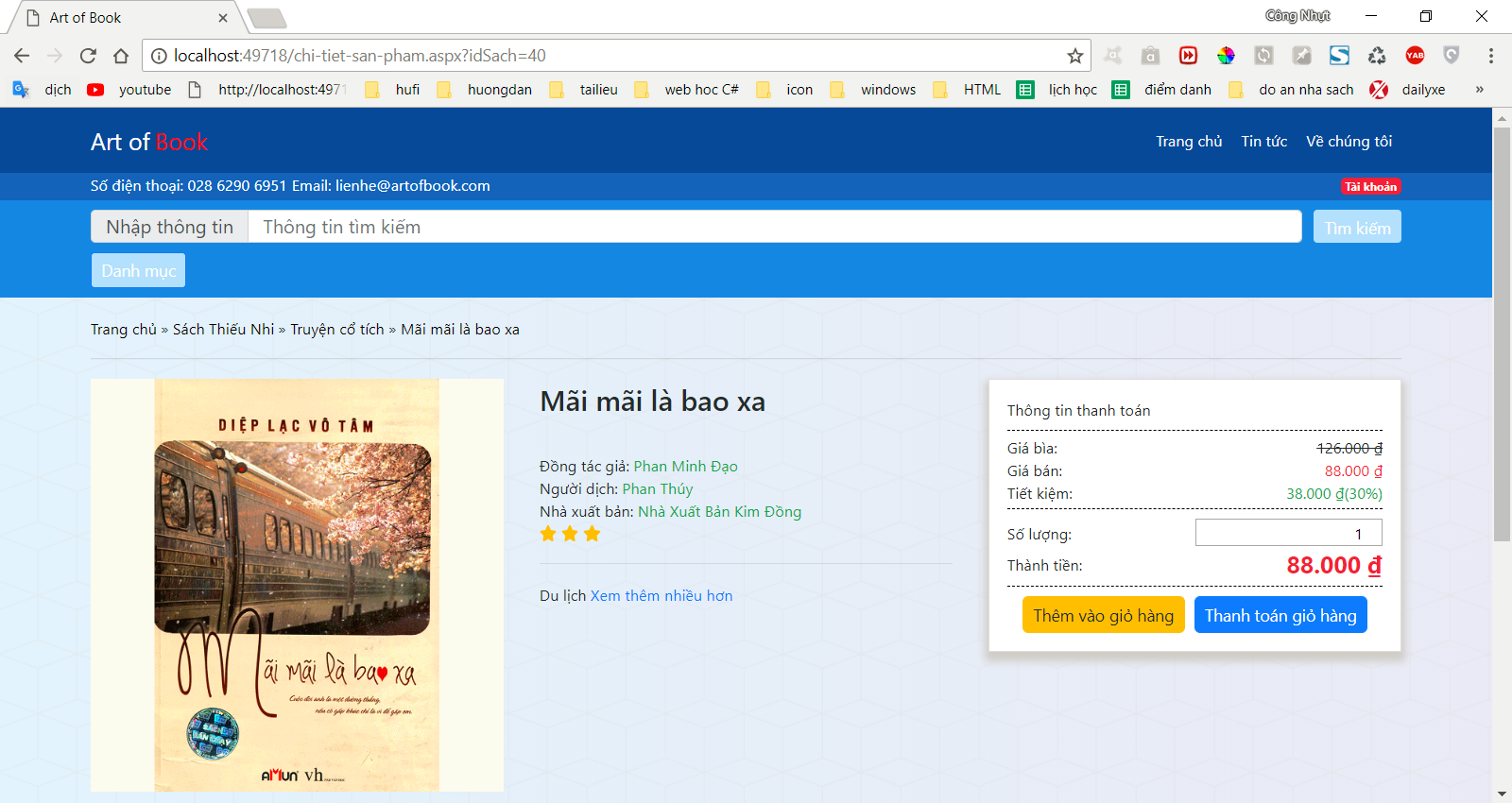1512x803 pixels.
Task: Open the icon bookmark folder
Action: pos(785,90)
